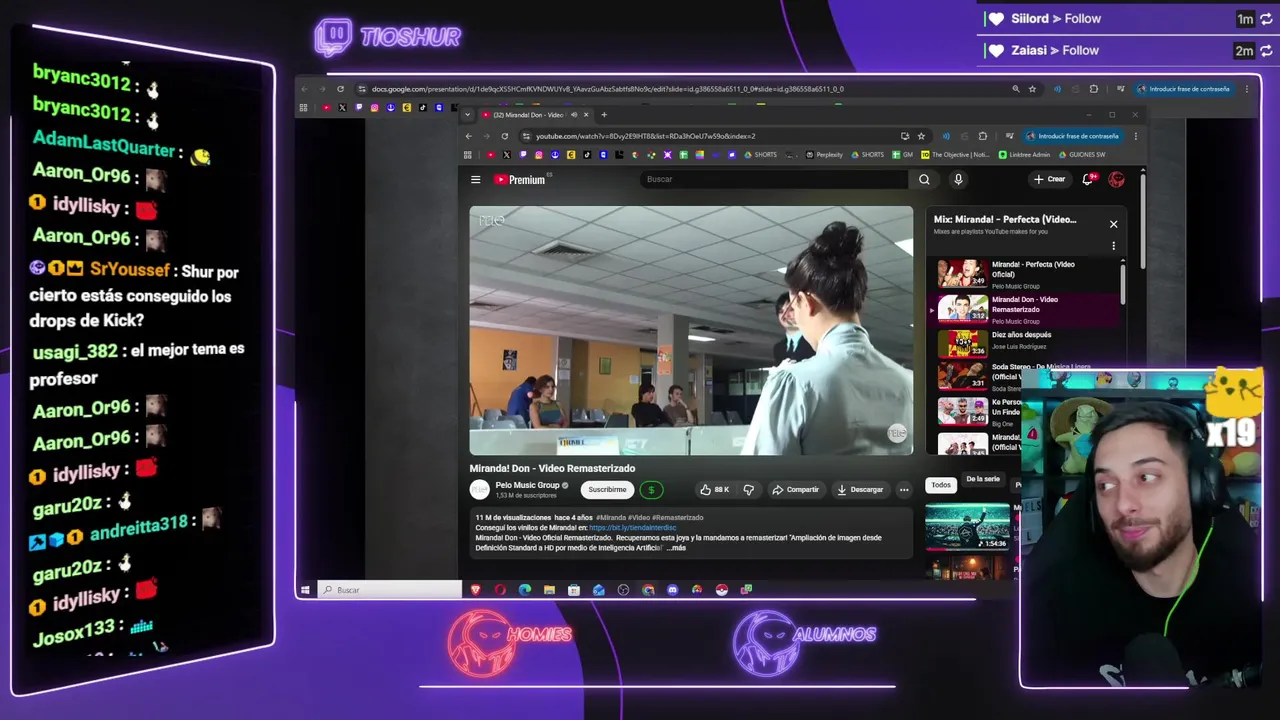
Task: Dislike the video with thumbs down
Action: [748, 490]
